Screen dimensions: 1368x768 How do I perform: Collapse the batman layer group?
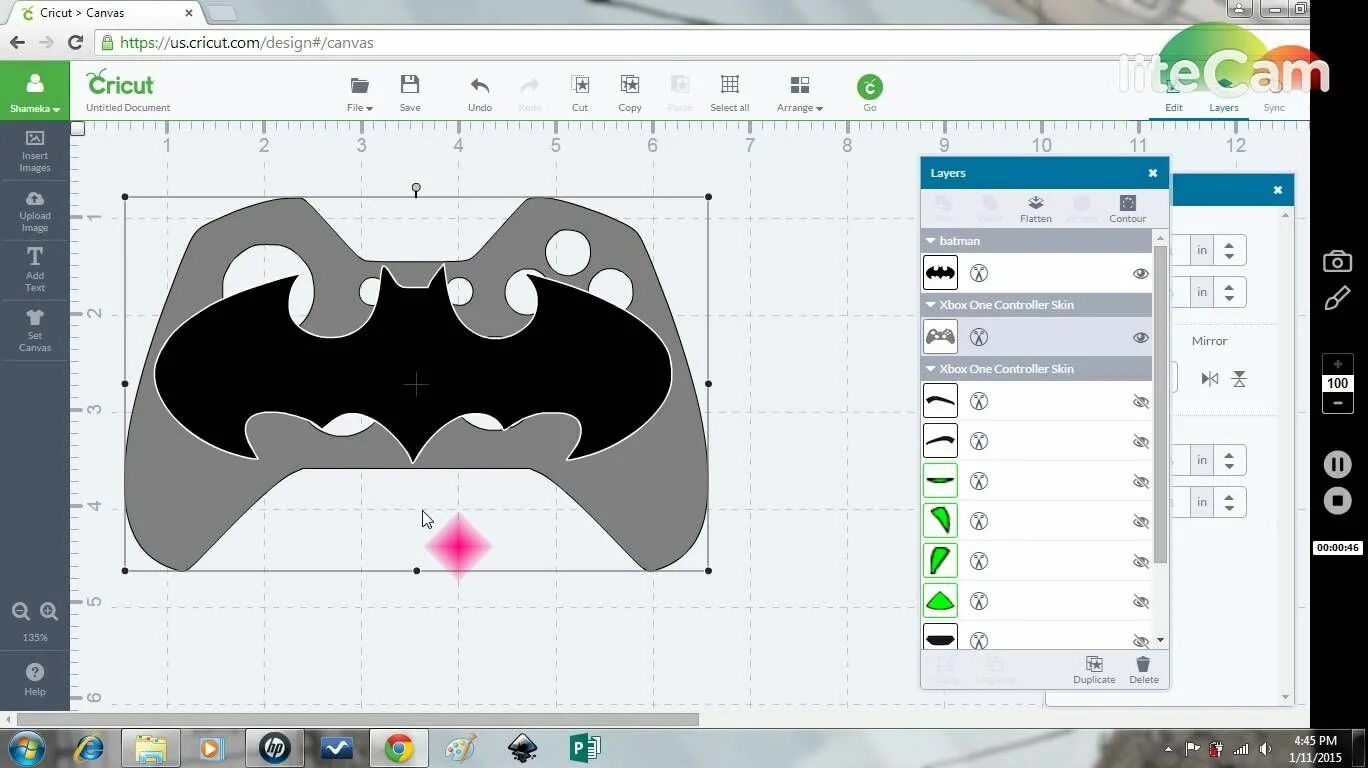tap(930, 241)
